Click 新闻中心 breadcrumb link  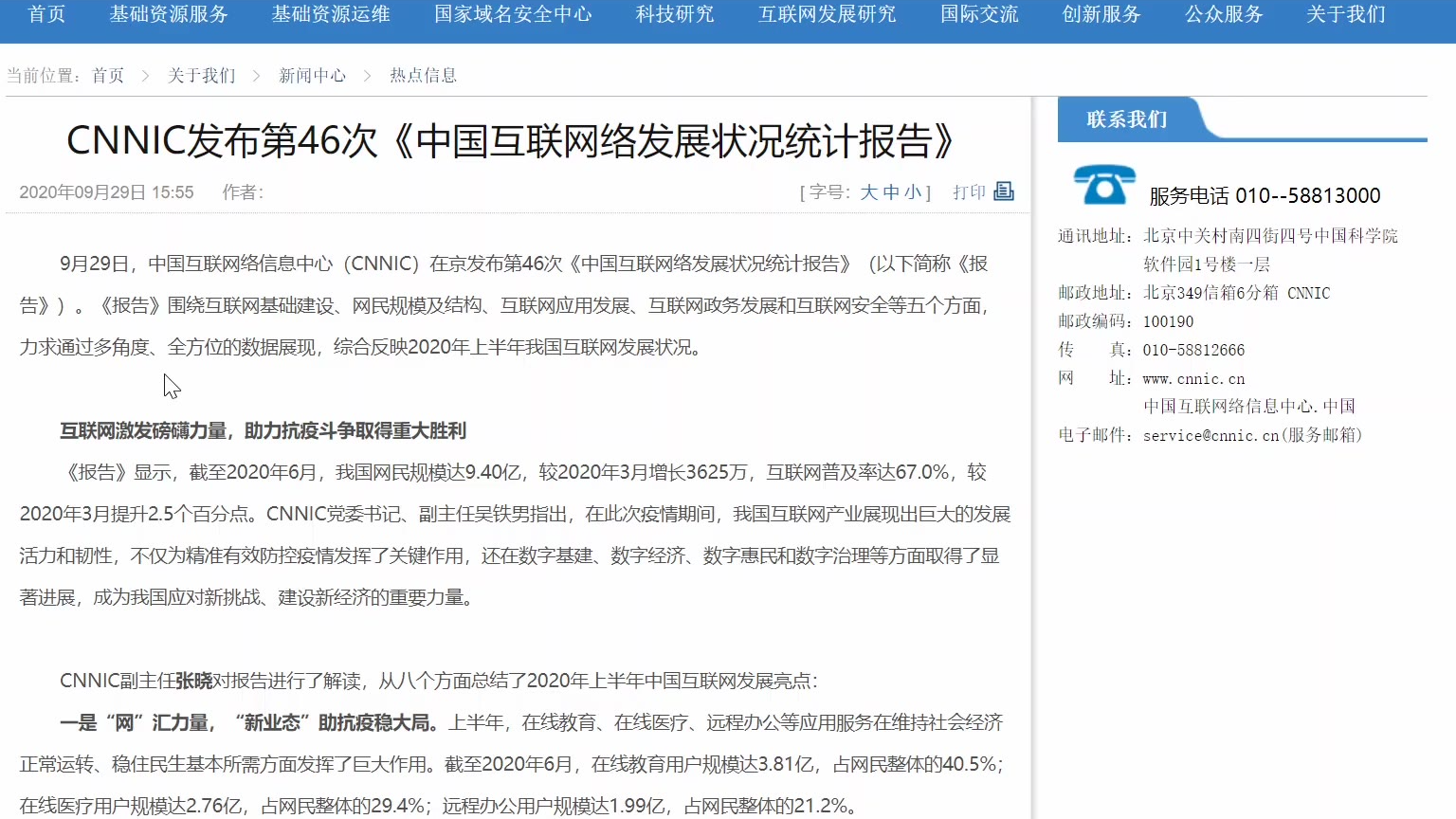point(312,76)
